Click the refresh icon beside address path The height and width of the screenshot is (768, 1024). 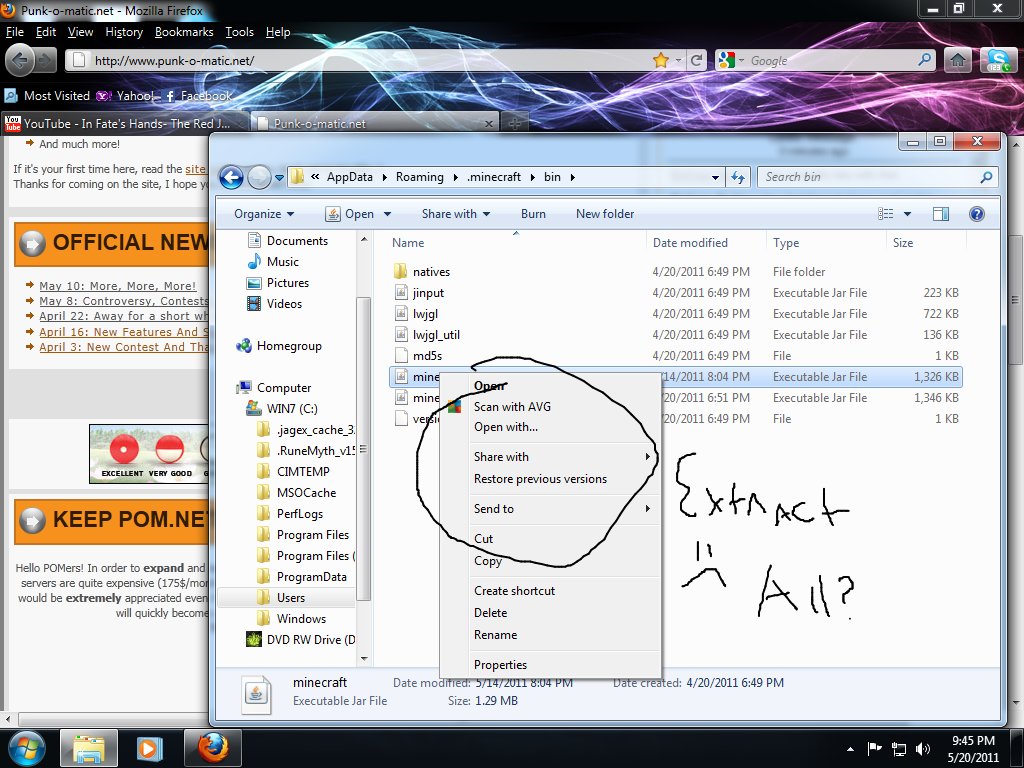[x=739, y=177]
